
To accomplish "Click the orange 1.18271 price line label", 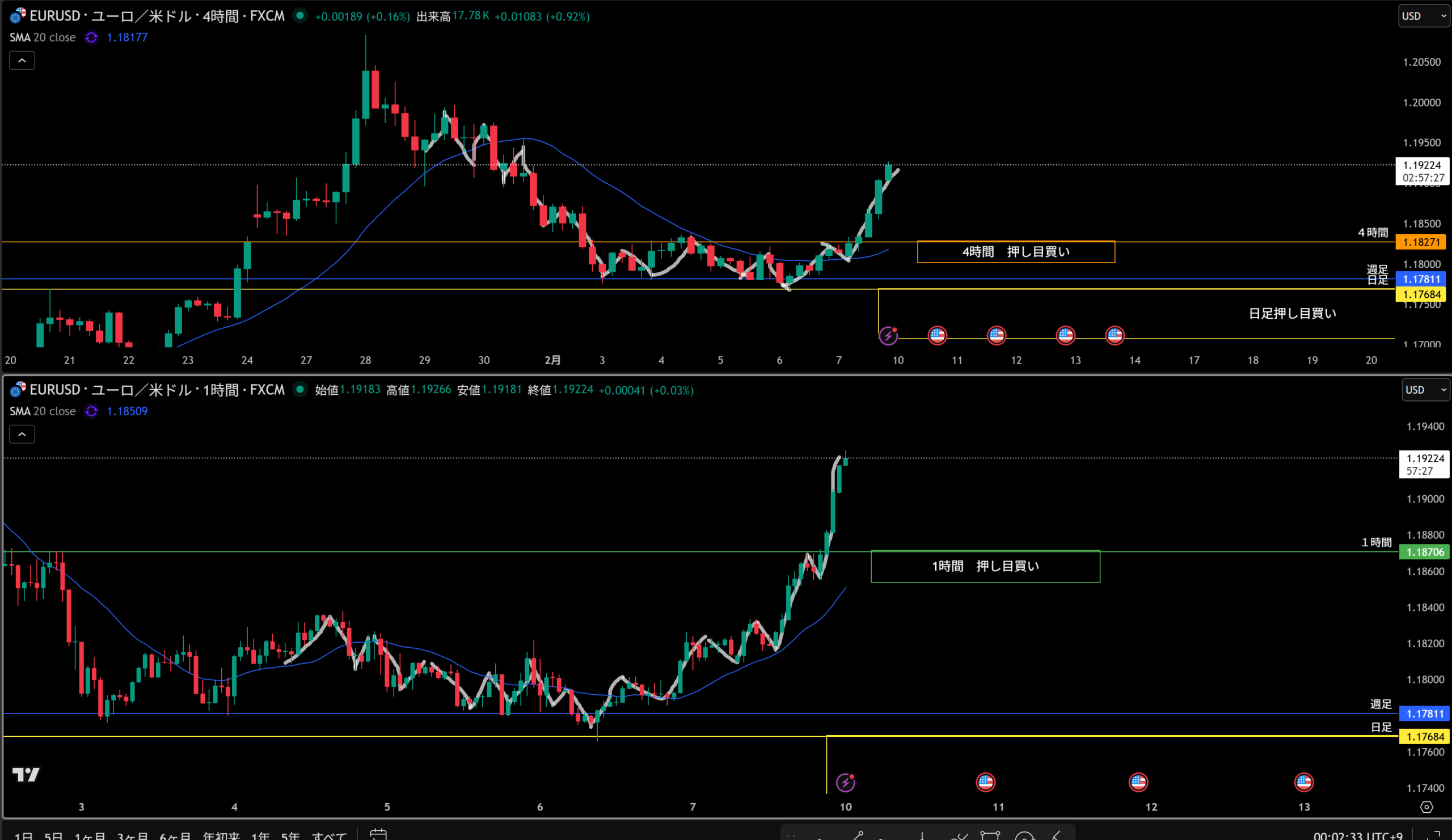I will click(1421, 242).
